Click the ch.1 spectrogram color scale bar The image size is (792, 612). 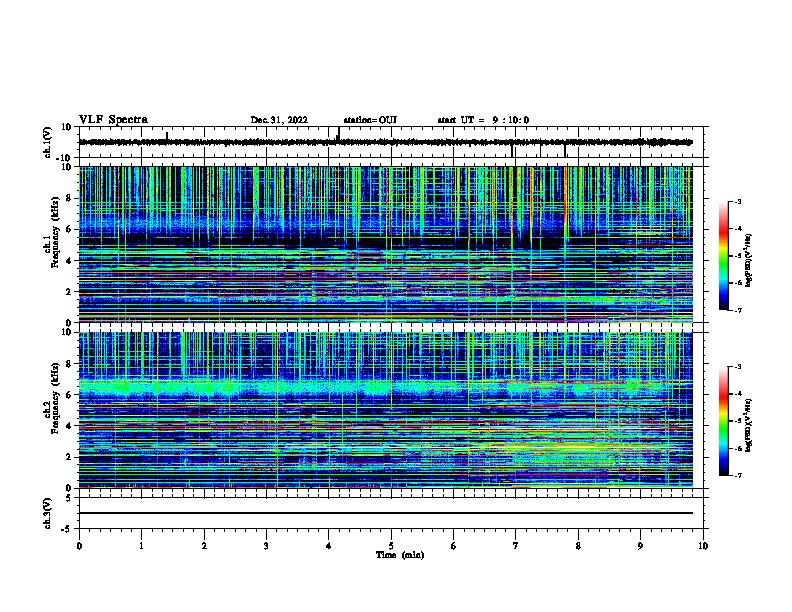tap(723, 256)
